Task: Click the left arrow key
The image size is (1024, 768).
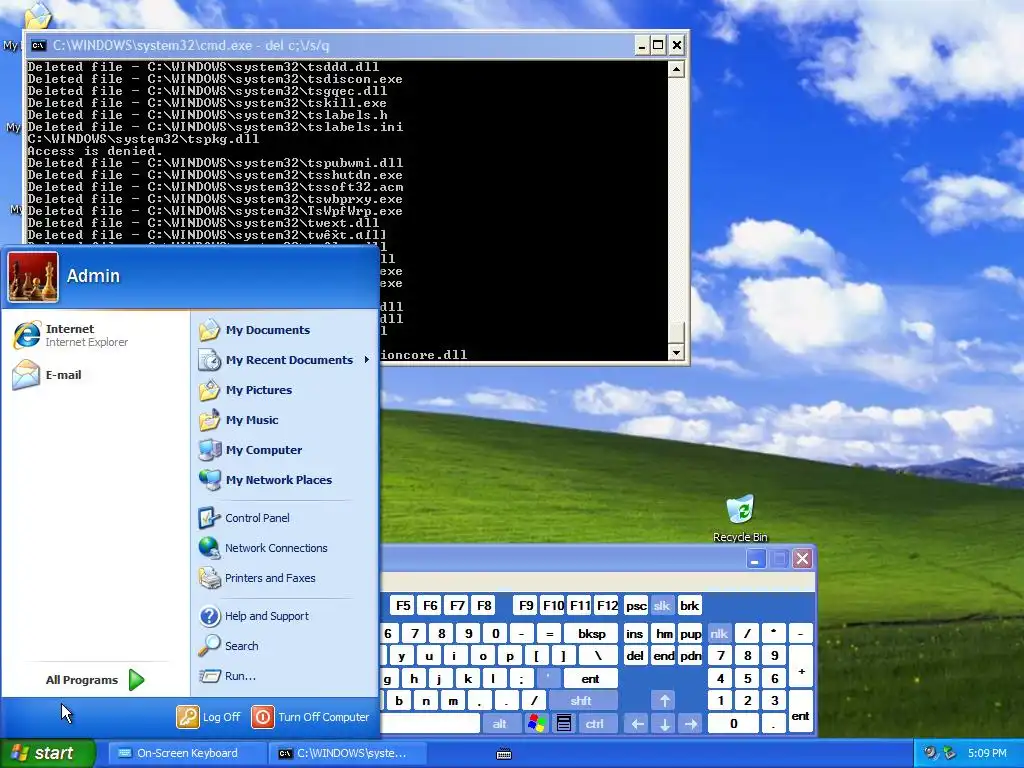Action: click(x=637, y=724)
